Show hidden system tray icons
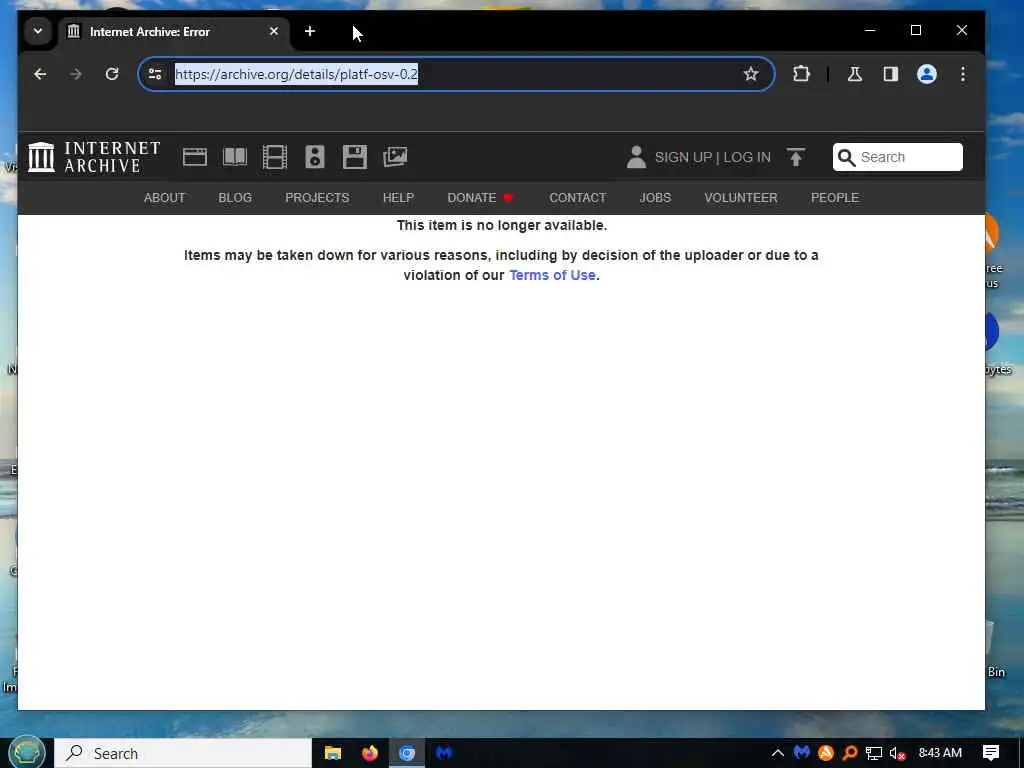This screenshot has height=768, width=1024. (x=778, y=754)
